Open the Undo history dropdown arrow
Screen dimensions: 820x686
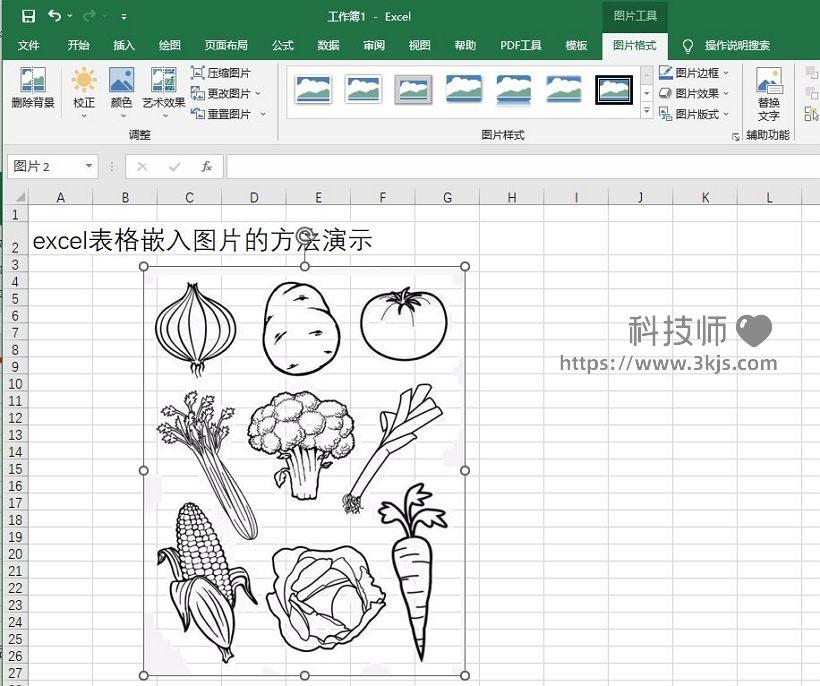click(70, 16)
